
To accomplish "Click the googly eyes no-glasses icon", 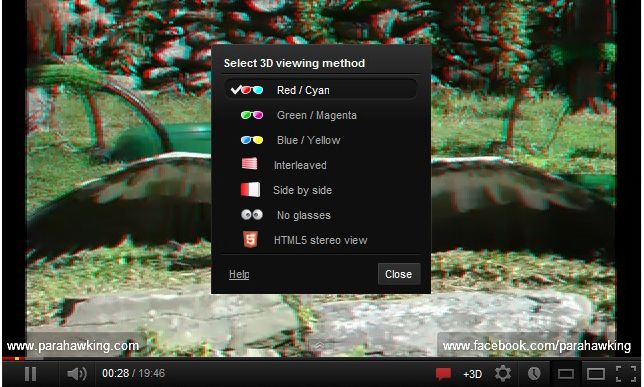I will [x=252, y=214].
